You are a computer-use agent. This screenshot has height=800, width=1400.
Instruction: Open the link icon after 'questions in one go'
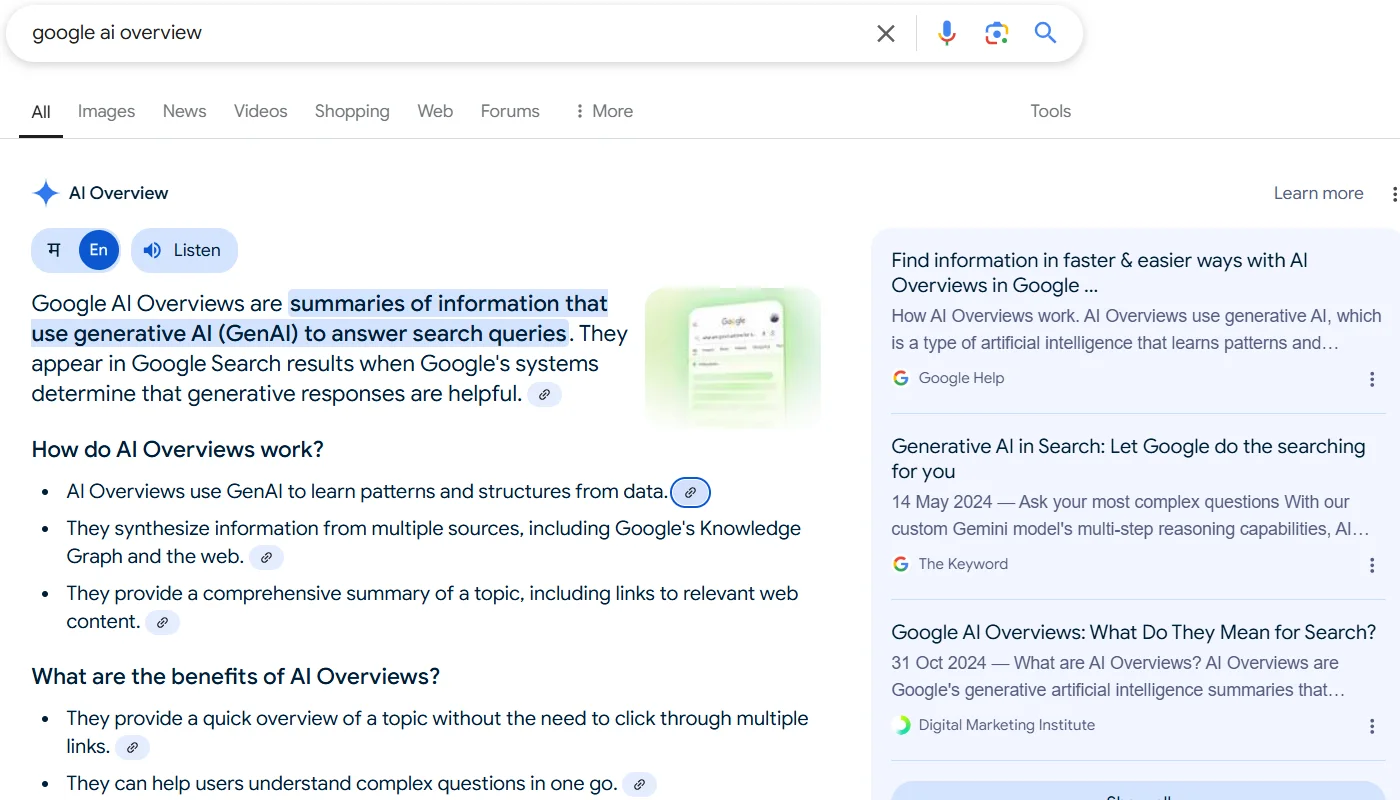(640, 785)
